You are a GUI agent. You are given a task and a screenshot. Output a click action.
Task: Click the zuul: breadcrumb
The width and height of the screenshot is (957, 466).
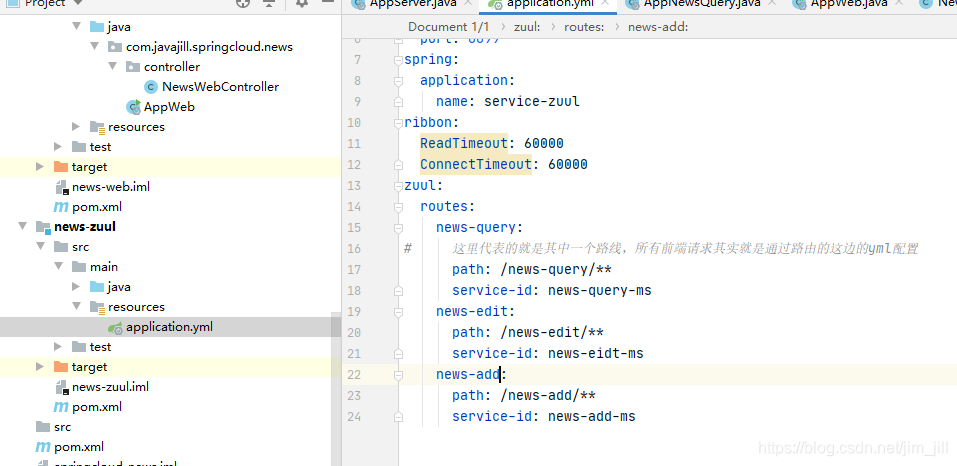527,27
